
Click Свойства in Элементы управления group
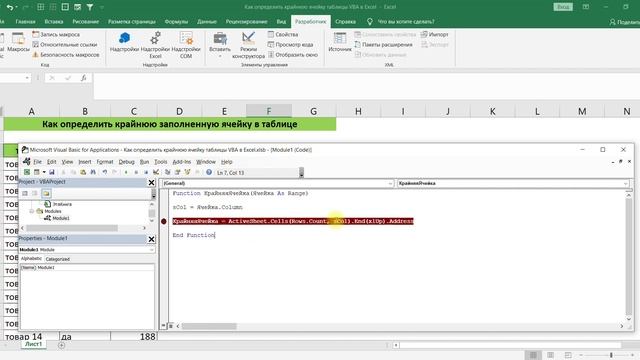click(283, 35)
